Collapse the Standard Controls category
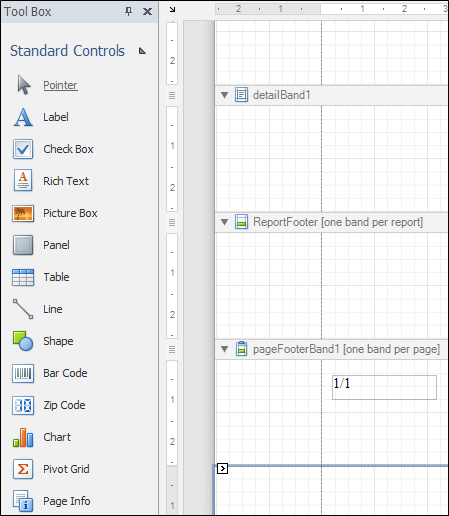The image size is (449, 516). pos(142,51)
